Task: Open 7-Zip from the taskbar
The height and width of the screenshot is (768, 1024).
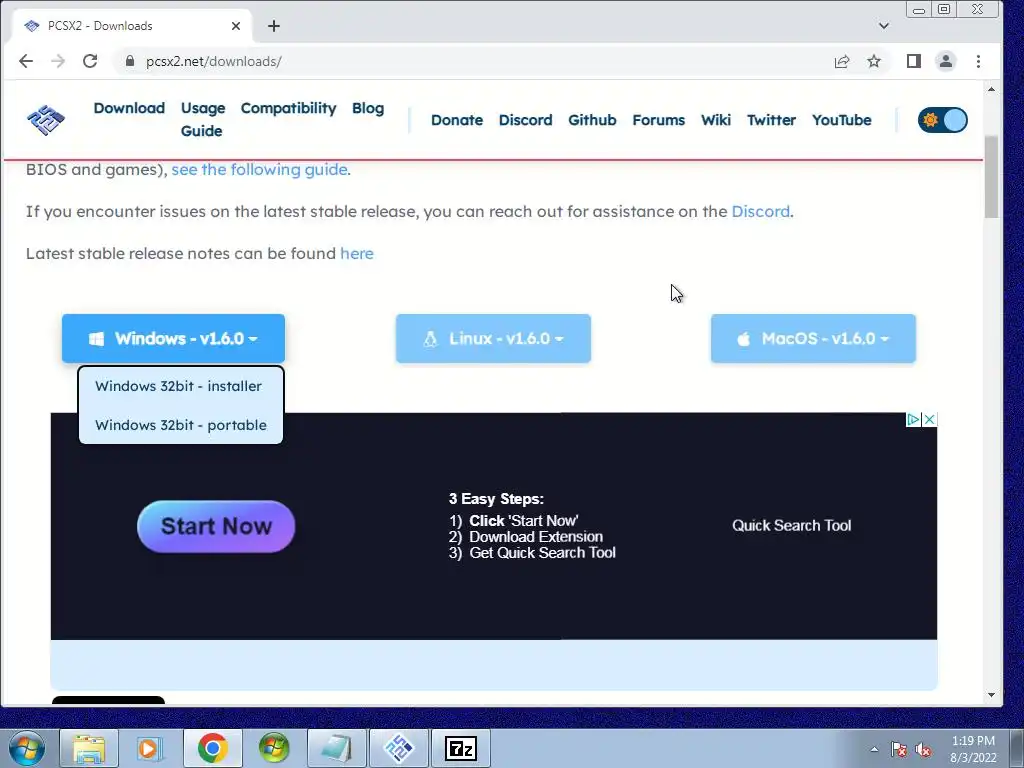Action: click(x=461, y=748)
